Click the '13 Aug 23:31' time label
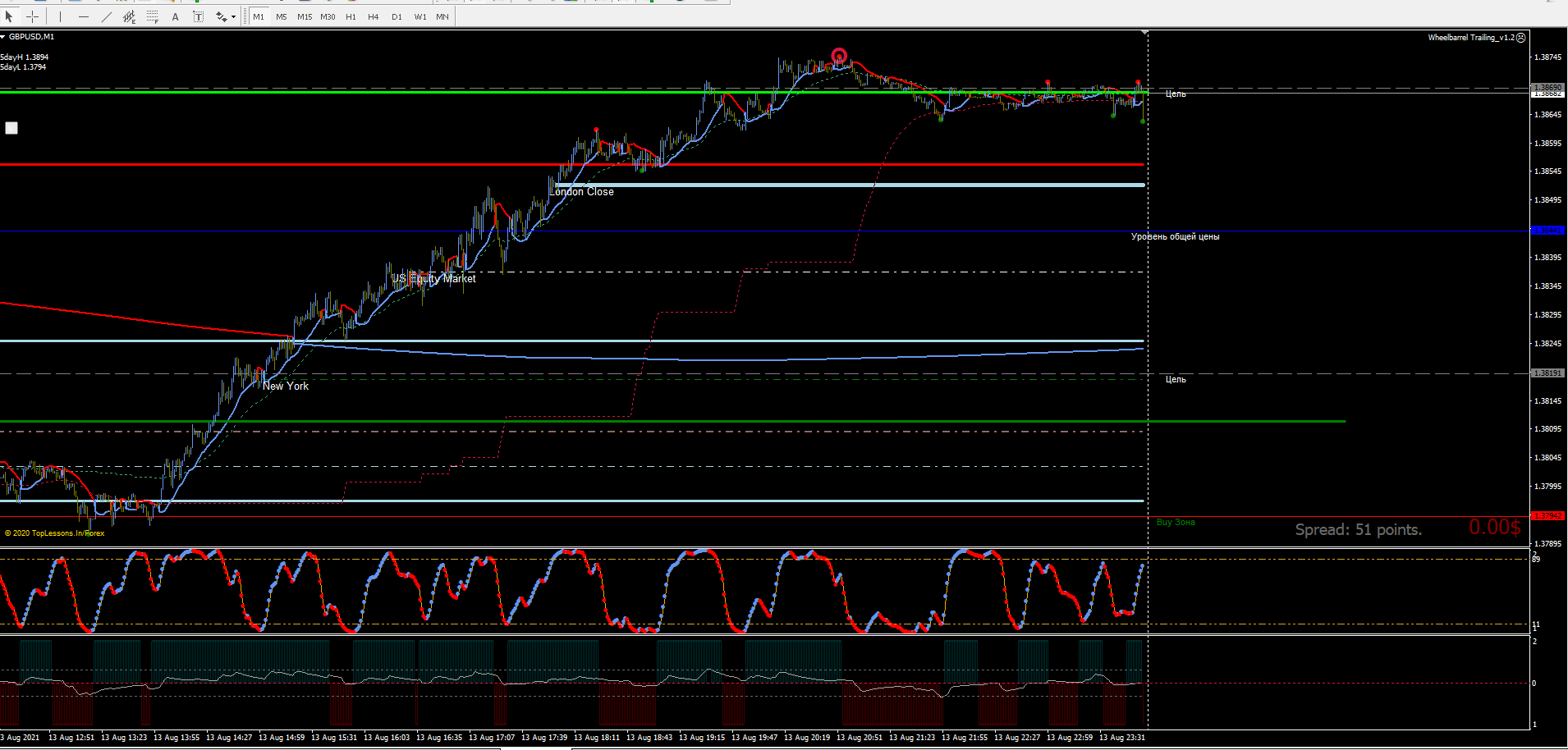Image resolution: width=1568 pixels, height=750 pixels. pyautogui.click(x=1122, y=738)
